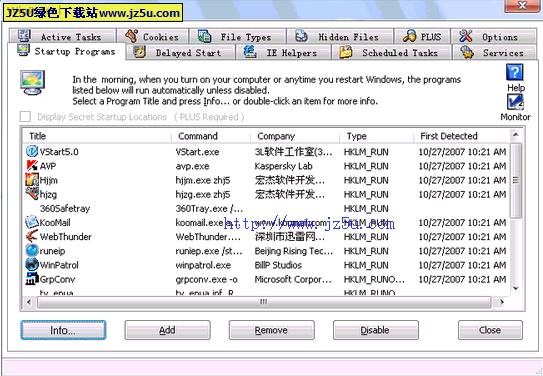Click the vertical scrollbar thumb
543x376 pixels.
click(x=515, y=180)
